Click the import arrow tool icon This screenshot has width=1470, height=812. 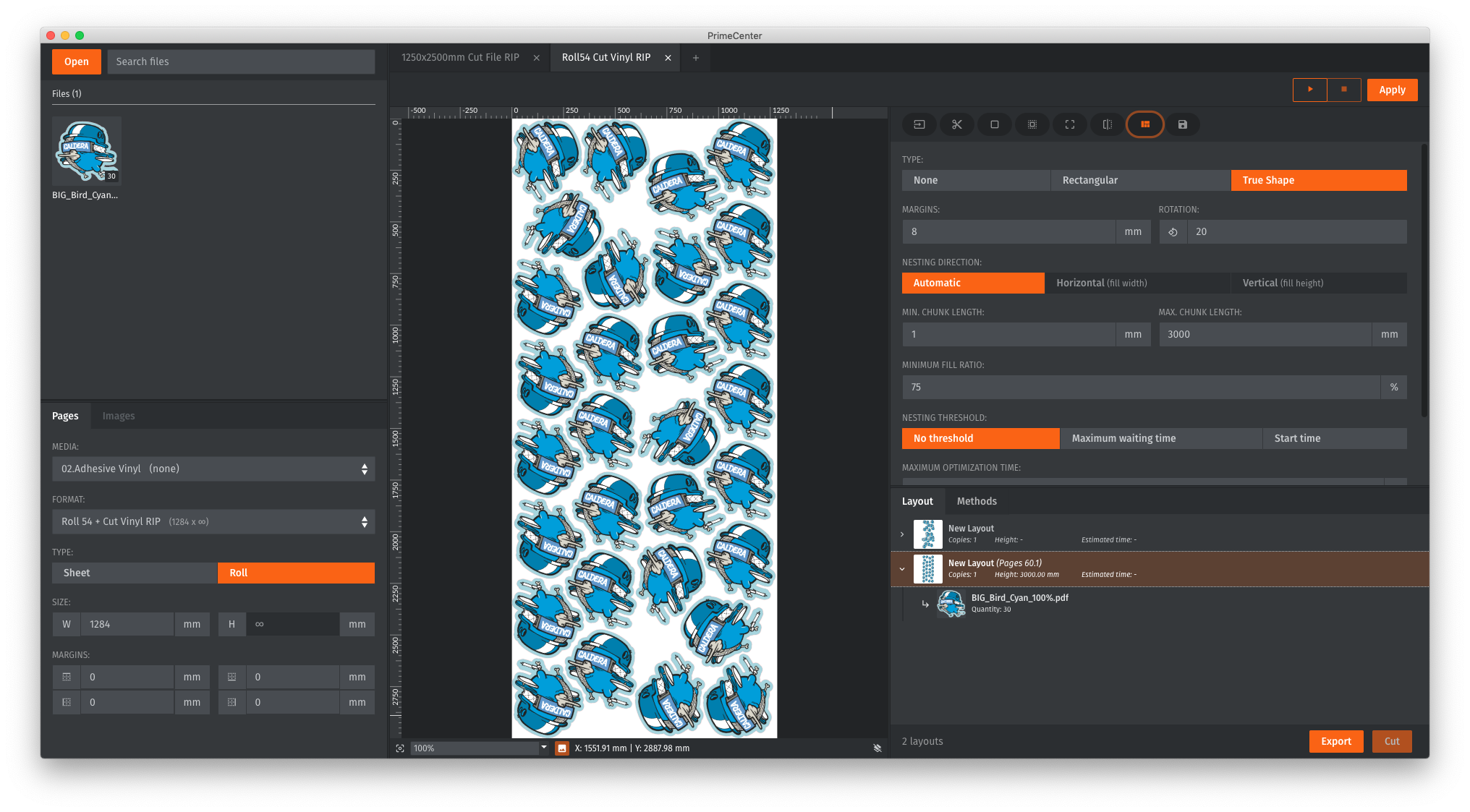[x=919, y=124]
